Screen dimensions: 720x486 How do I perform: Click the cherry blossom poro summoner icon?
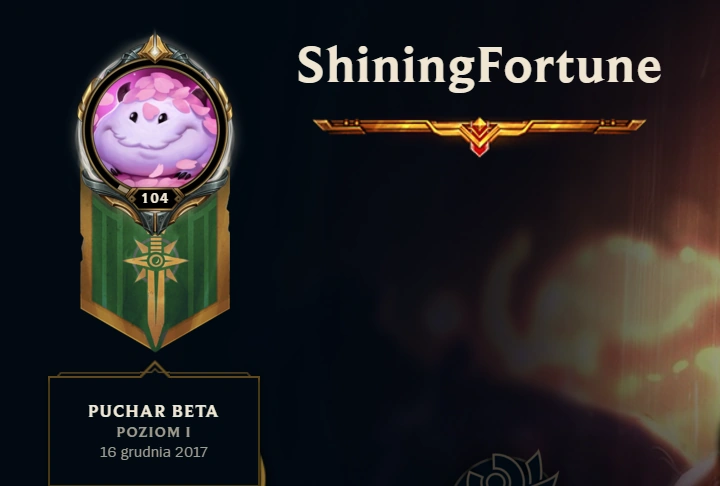pos(155,128)
